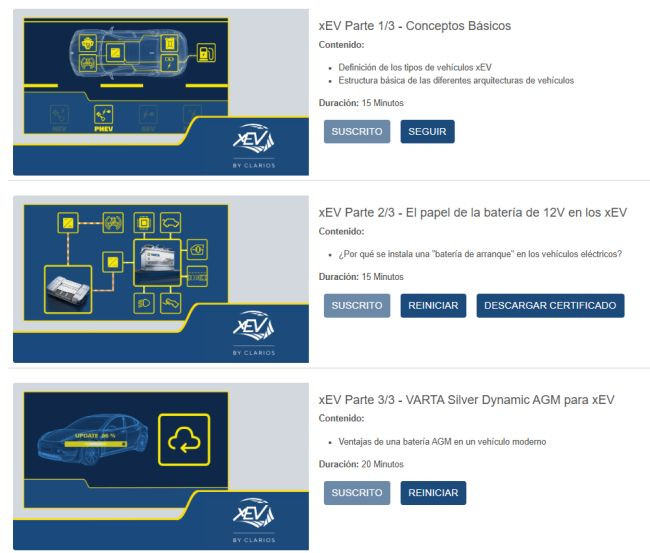
Task: Click 'Duración: 15 Minutos' under Parte 1/3
Action: (x=361, y=103)
